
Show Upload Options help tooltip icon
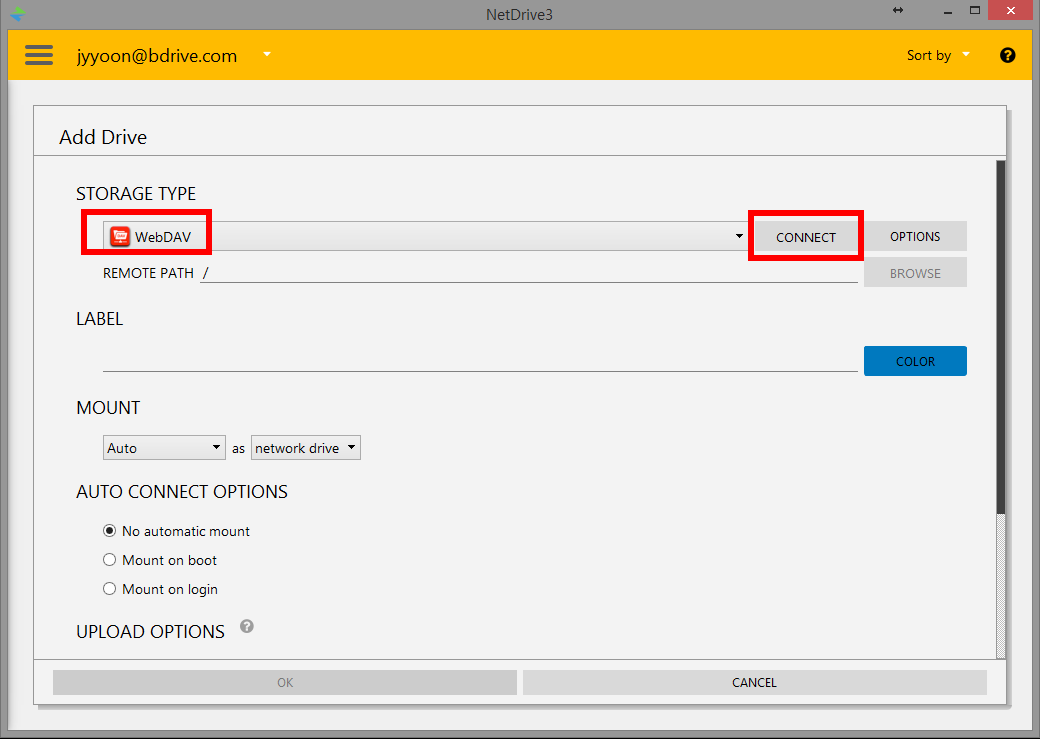click(x=247, y=626)
